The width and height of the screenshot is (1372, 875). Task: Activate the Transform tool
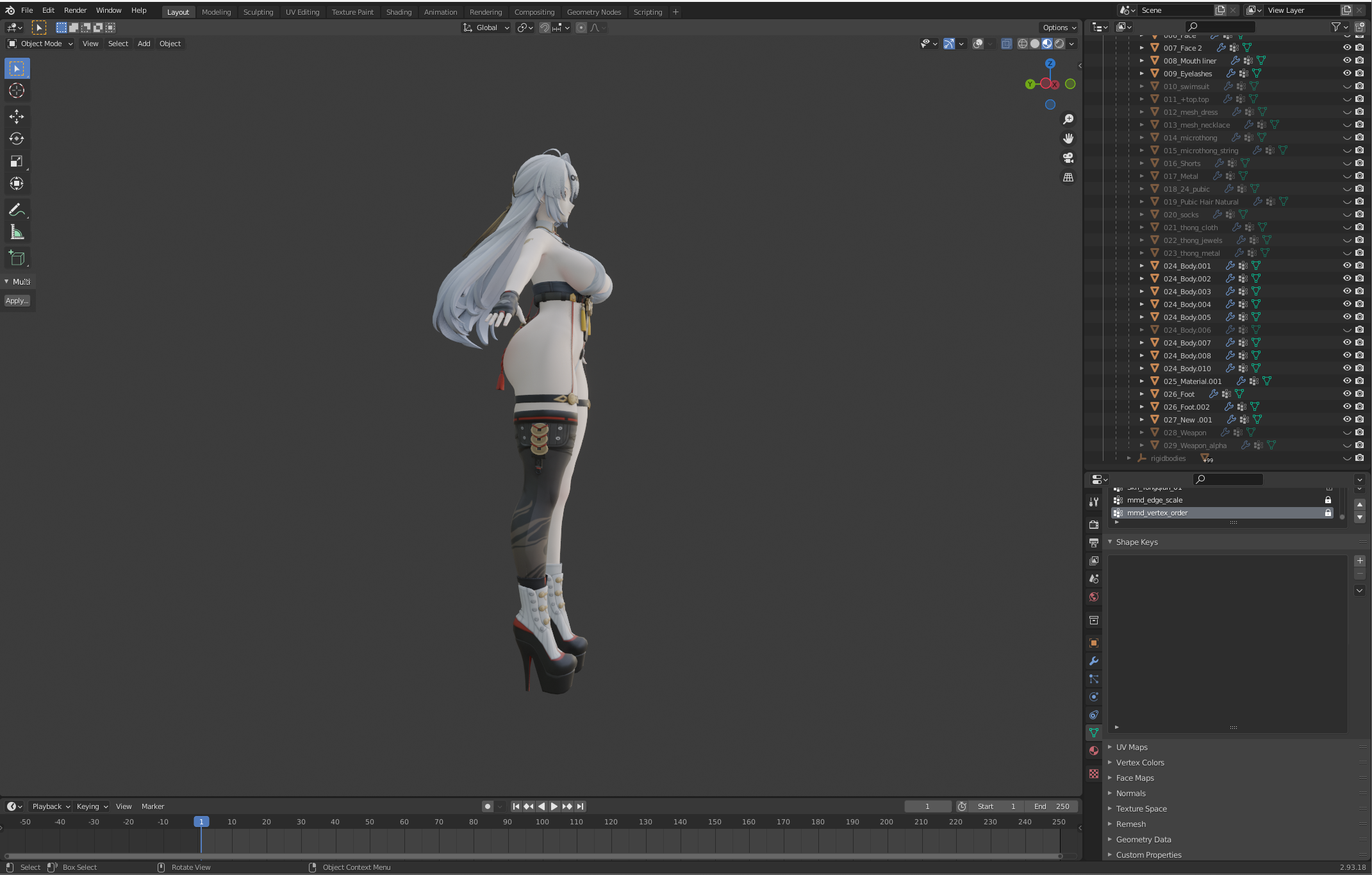(17, 184)
